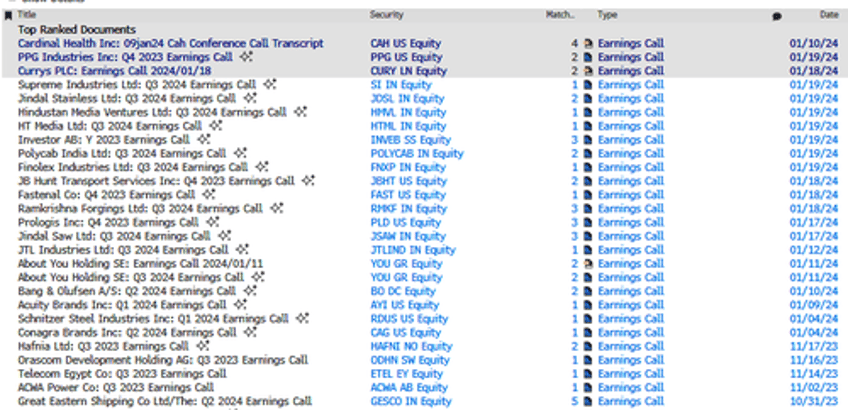
Task: Click the SI IN Equity security
Action: [x=401, y=84]
